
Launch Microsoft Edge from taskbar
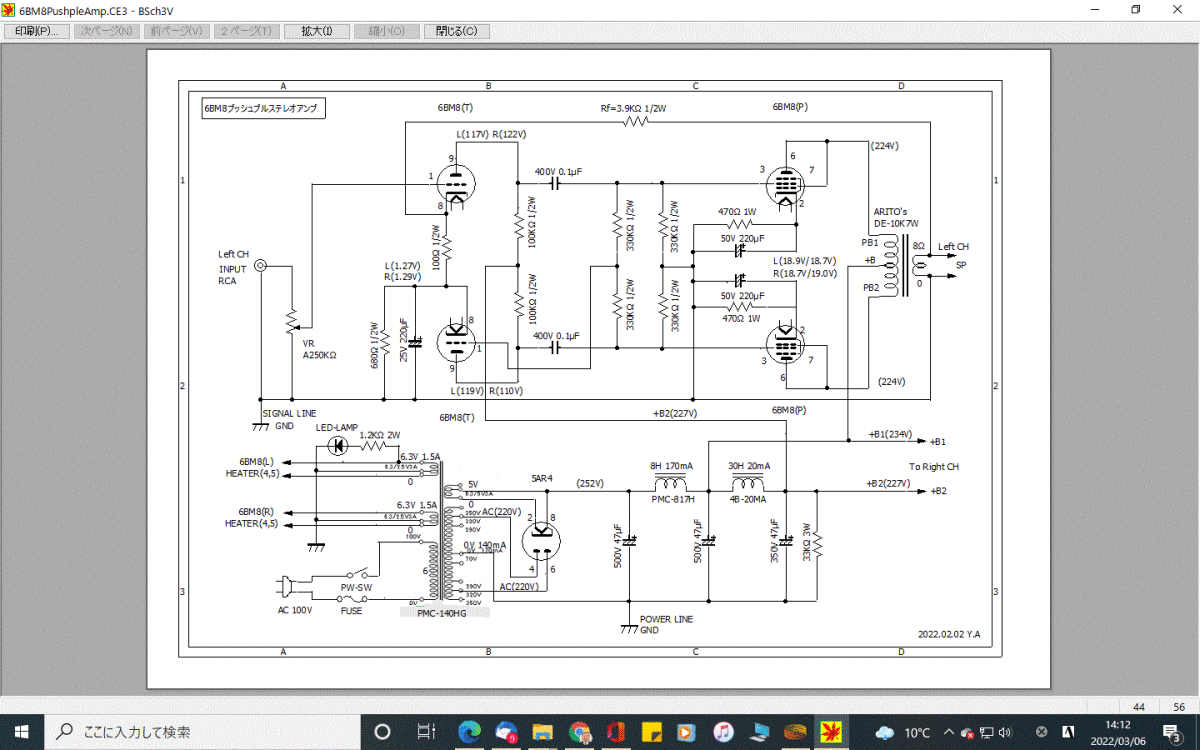point(468,732)
